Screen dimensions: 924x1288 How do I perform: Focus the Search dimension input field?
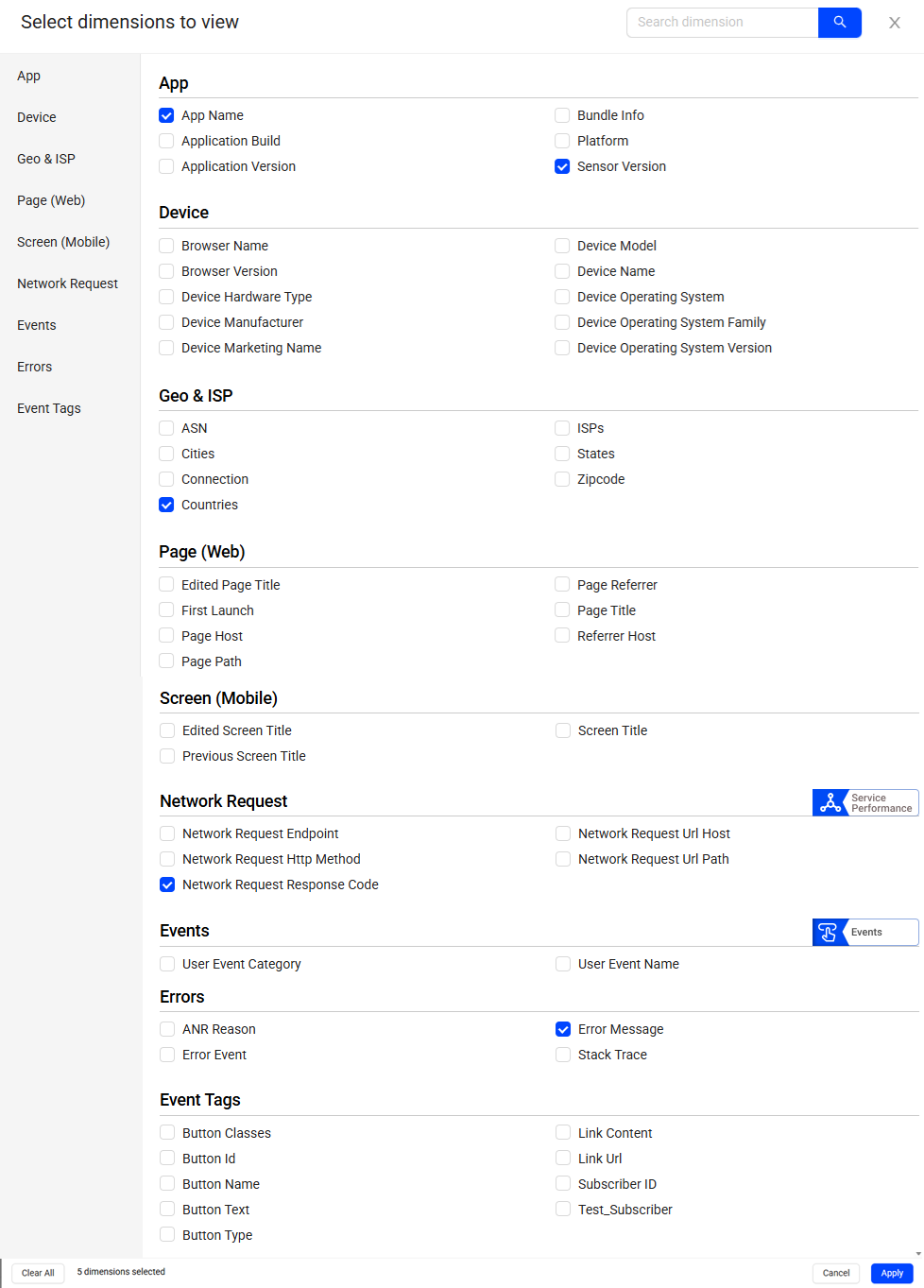pyautogui.click(x=722, y=23)
